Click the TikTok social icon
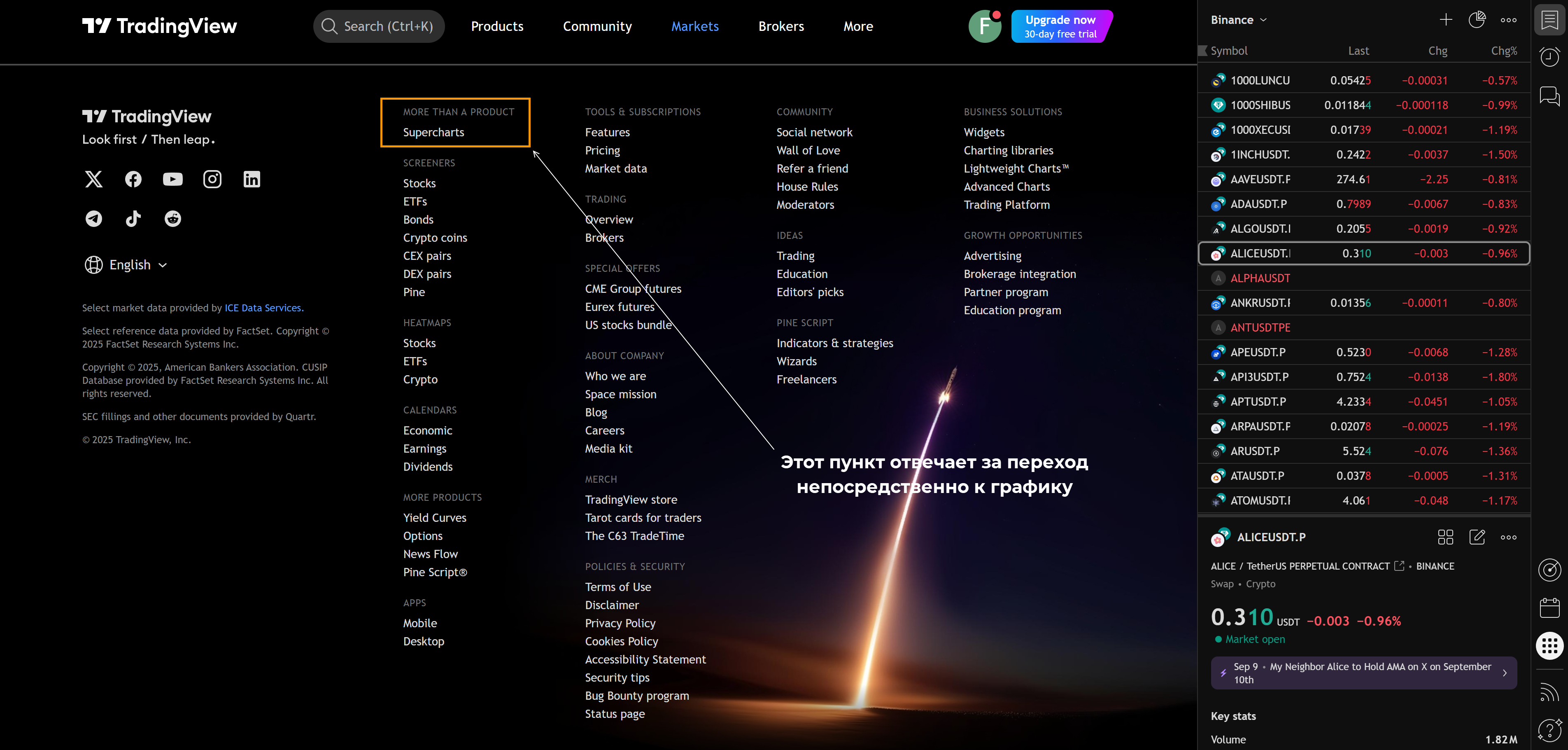This screenshot has height=750, width=1568. click(x=133, y=219)
